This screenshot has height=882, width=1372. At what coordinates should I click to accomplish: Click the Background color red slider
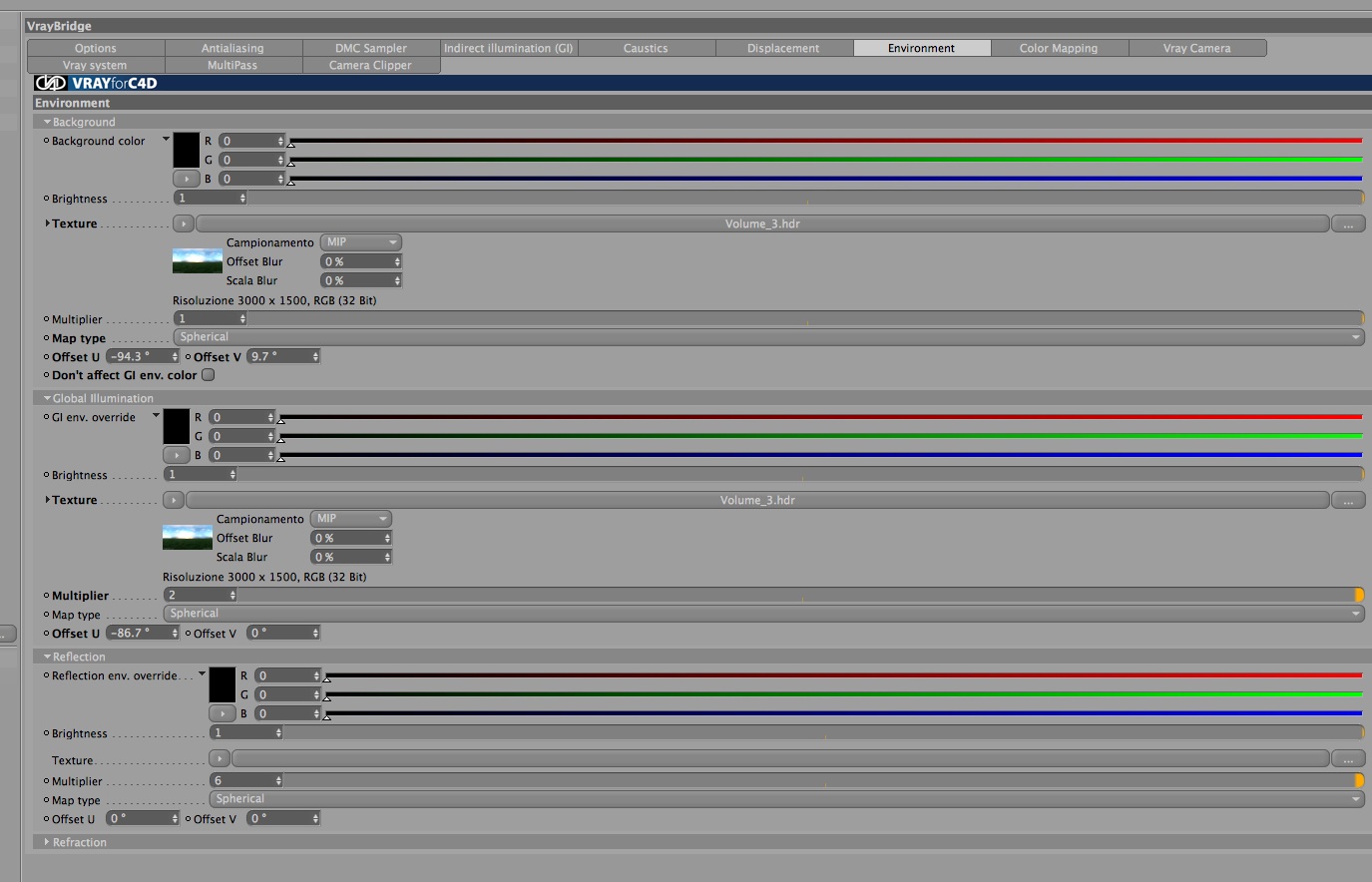coord(825,141)
